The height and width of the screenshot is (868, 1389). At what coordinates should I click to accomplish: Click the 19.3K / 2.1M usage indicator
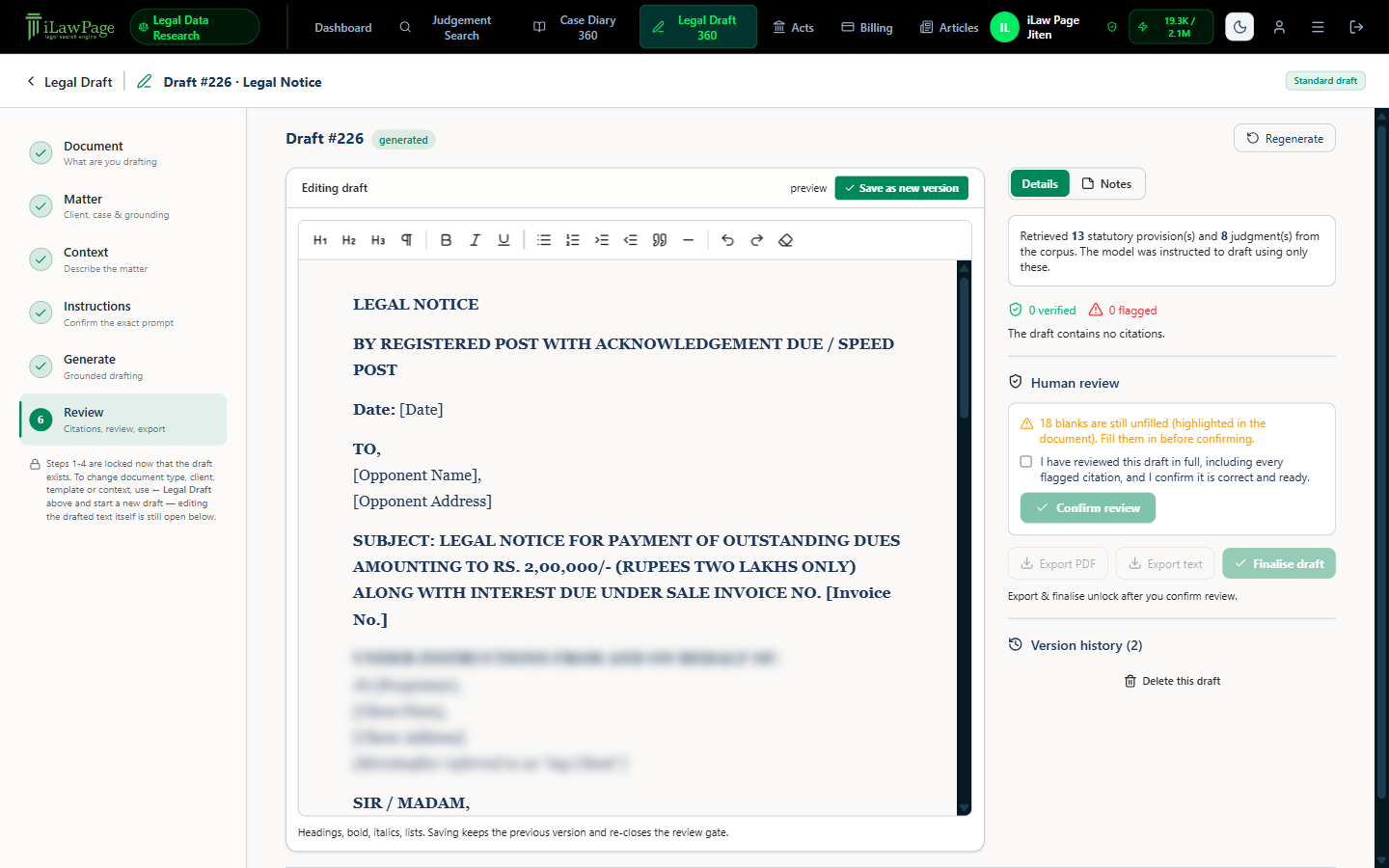click(1171, 27)
